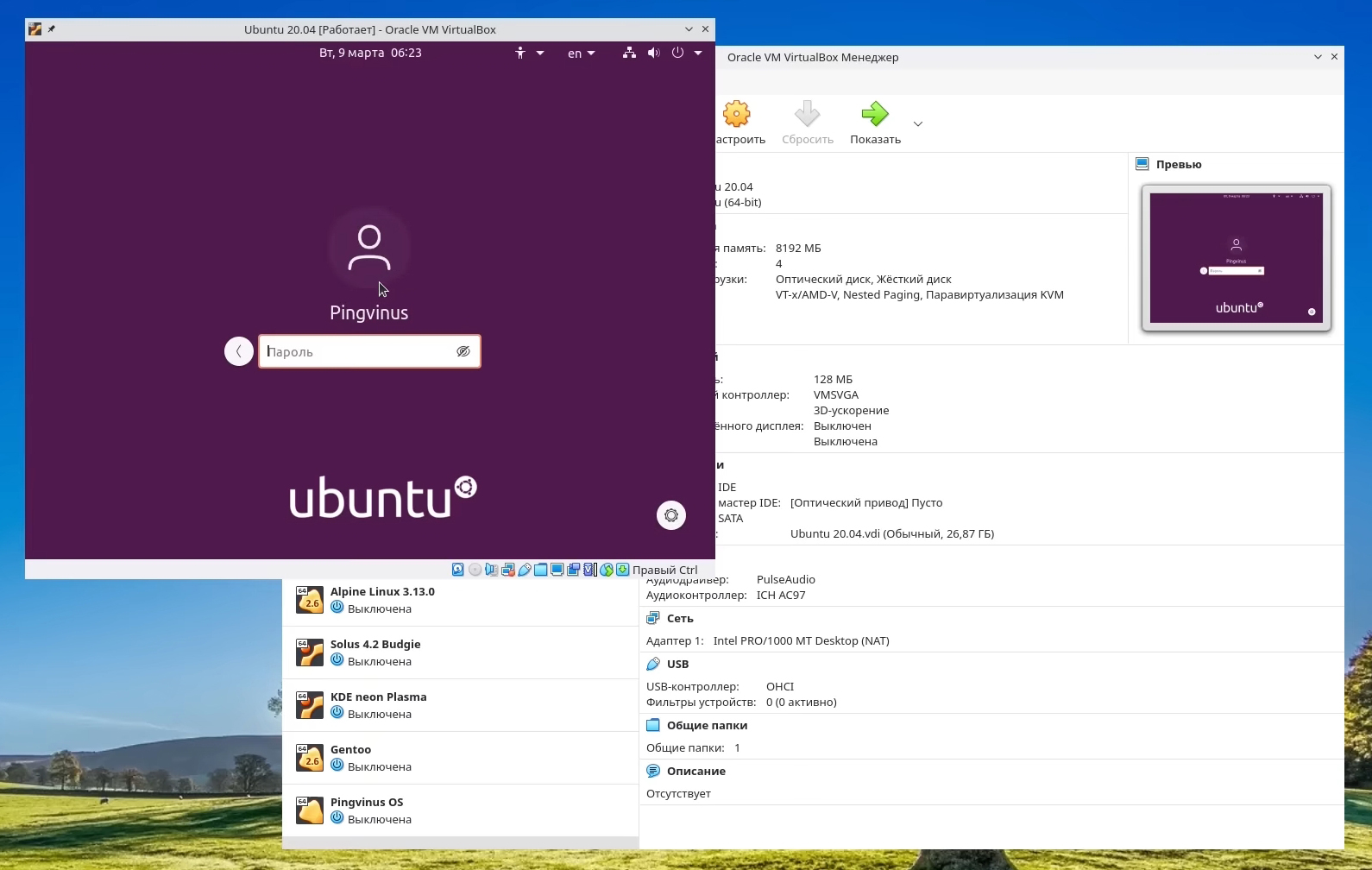Click the volume speaker icon in Ubuntu top bar
The width and height of the screenshot is (1372, 870).
(x=653, y=53)
